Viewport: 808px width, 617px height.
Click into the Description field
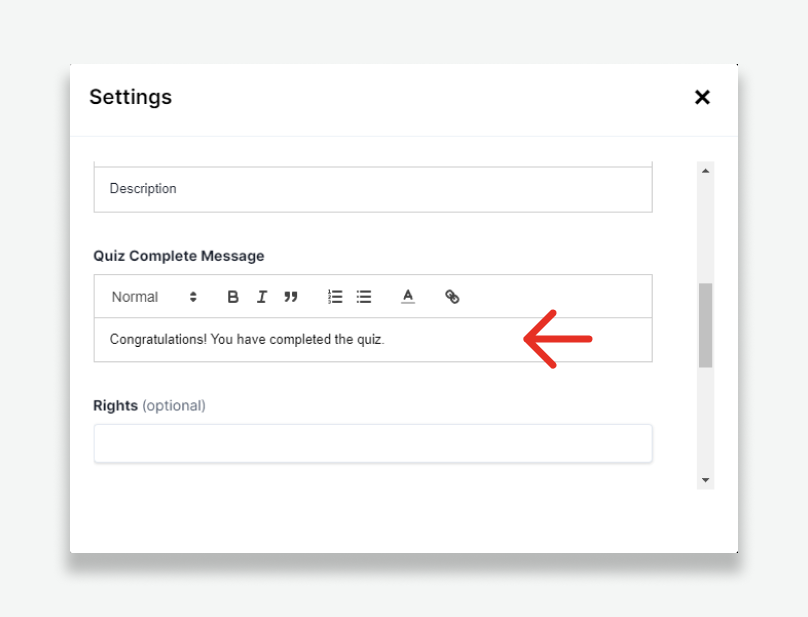point(372,189)
